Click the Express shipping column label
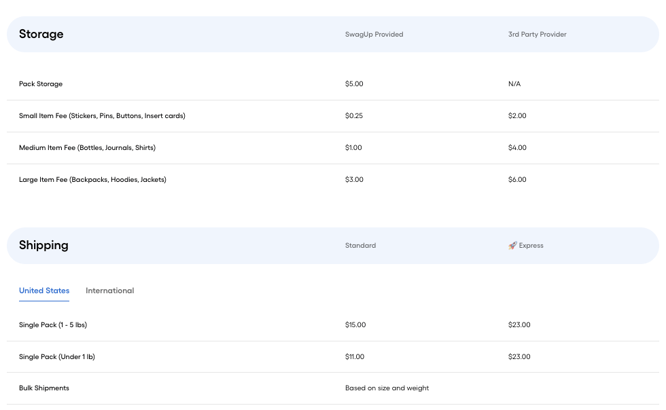The image size is (666, 410). tap(531, 245)
